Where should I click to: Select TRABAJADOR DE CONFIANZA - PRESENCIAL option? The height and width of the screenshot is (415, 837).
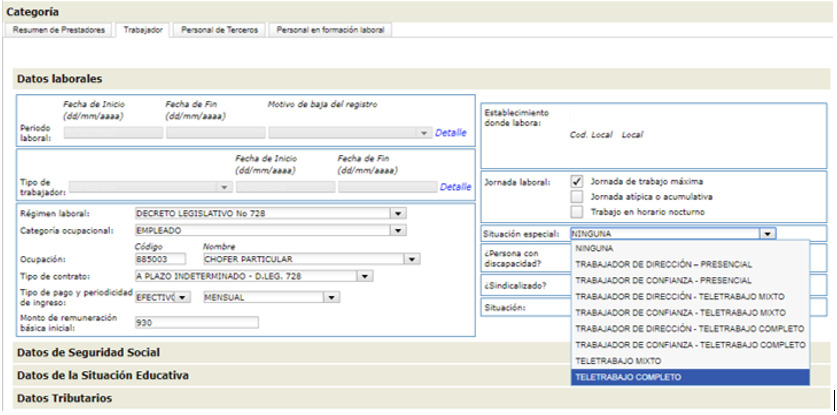690,280
